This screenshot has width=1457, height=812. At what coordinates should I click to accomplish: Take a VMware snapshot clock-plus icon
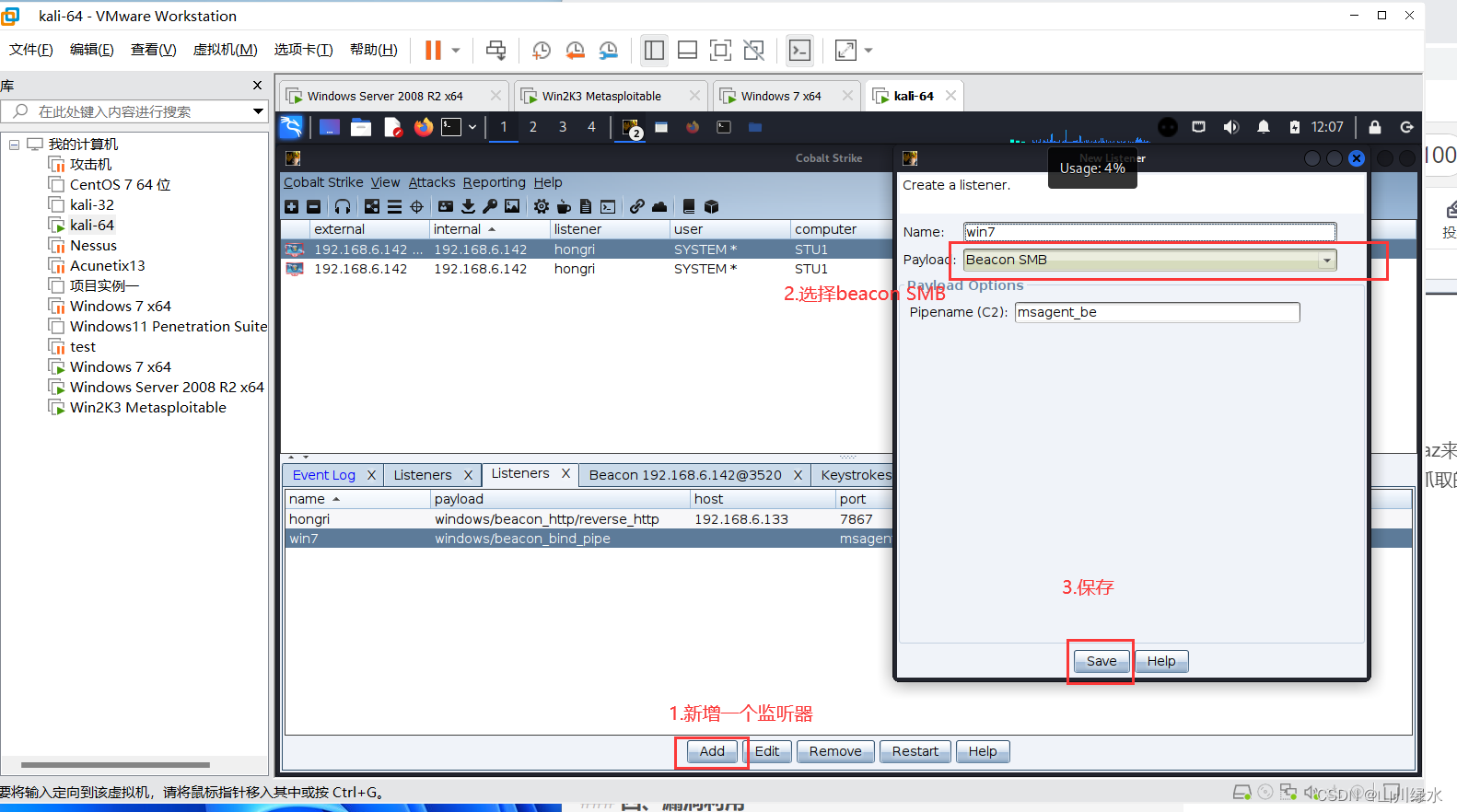[542, 50]
